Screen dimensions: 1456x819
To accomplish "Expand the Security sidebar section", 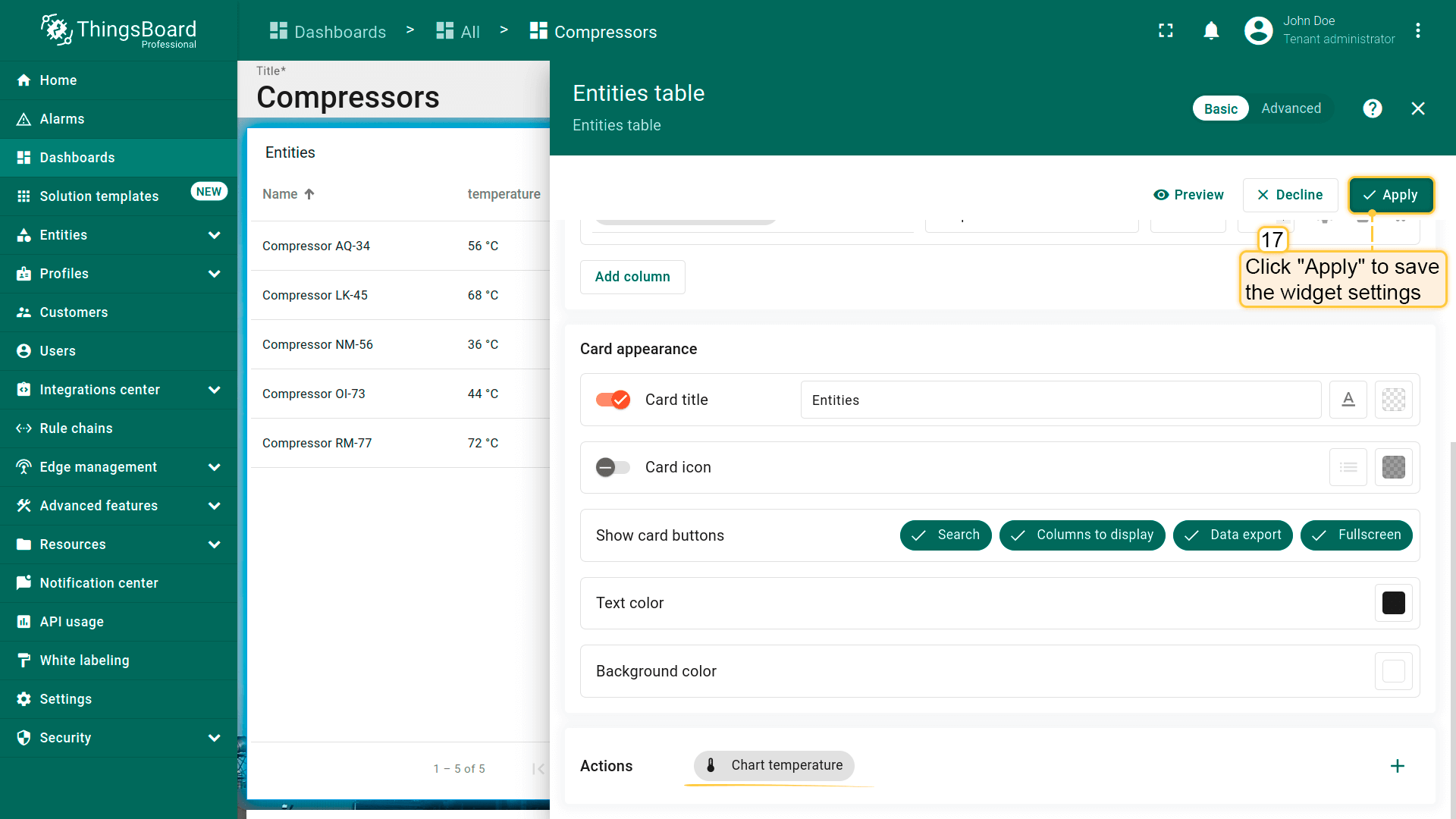I will (x=214, y=738).
